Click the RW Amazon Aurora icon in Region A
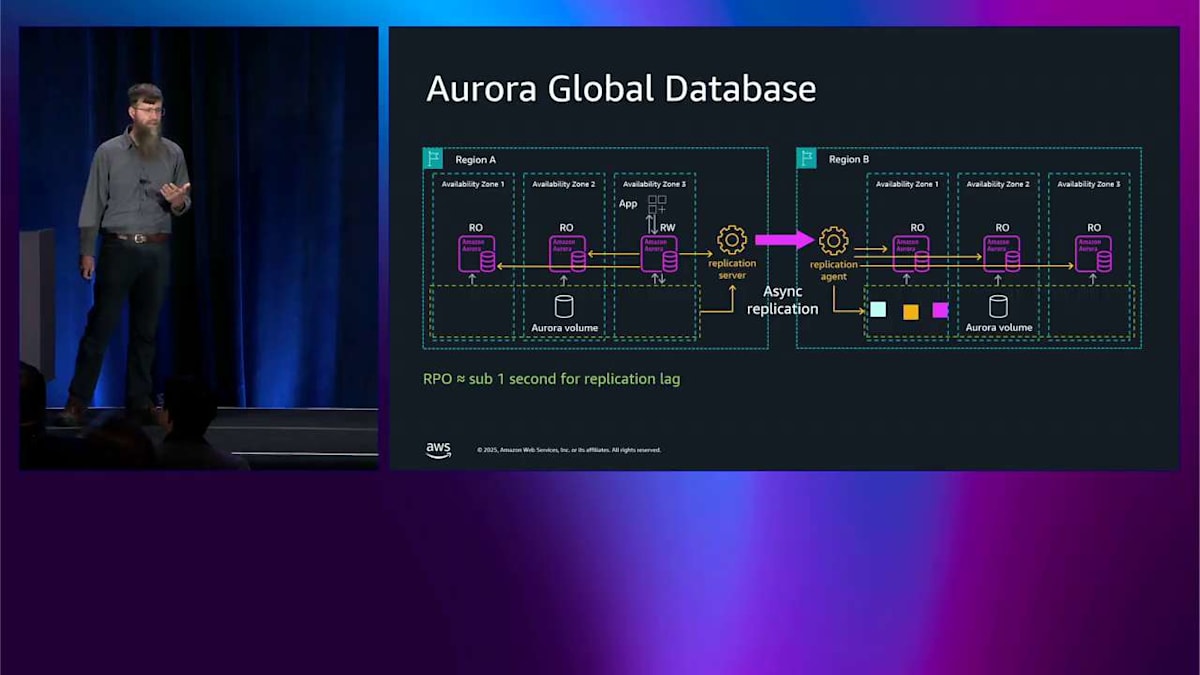Viewport: 1200px width, 675px height. point(659,254)
